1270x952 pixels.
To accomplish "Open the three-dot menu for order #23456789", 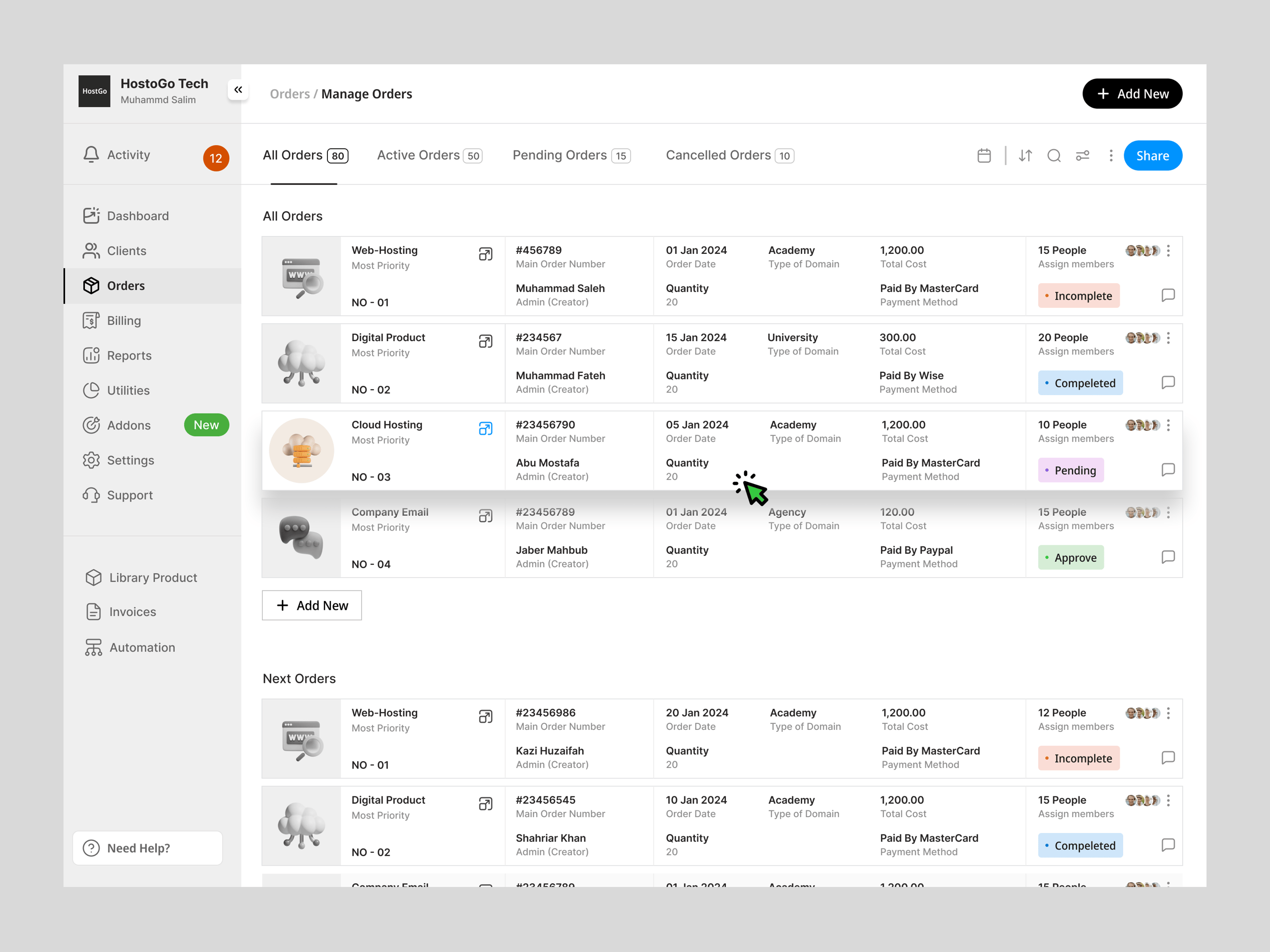I will pos(1168,512).
